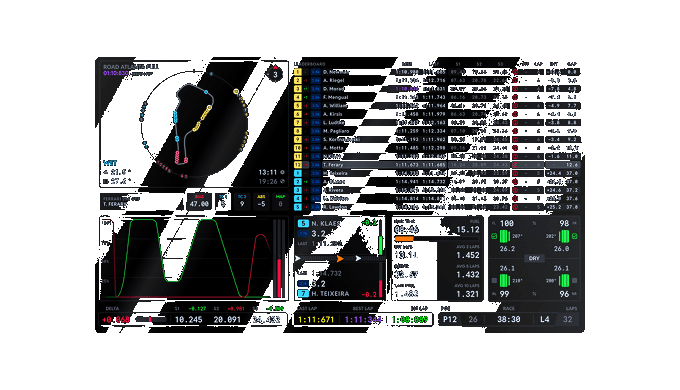Click the N. KLAES driver name ahead
680x390 pixels.
click(x=326, y=224)
